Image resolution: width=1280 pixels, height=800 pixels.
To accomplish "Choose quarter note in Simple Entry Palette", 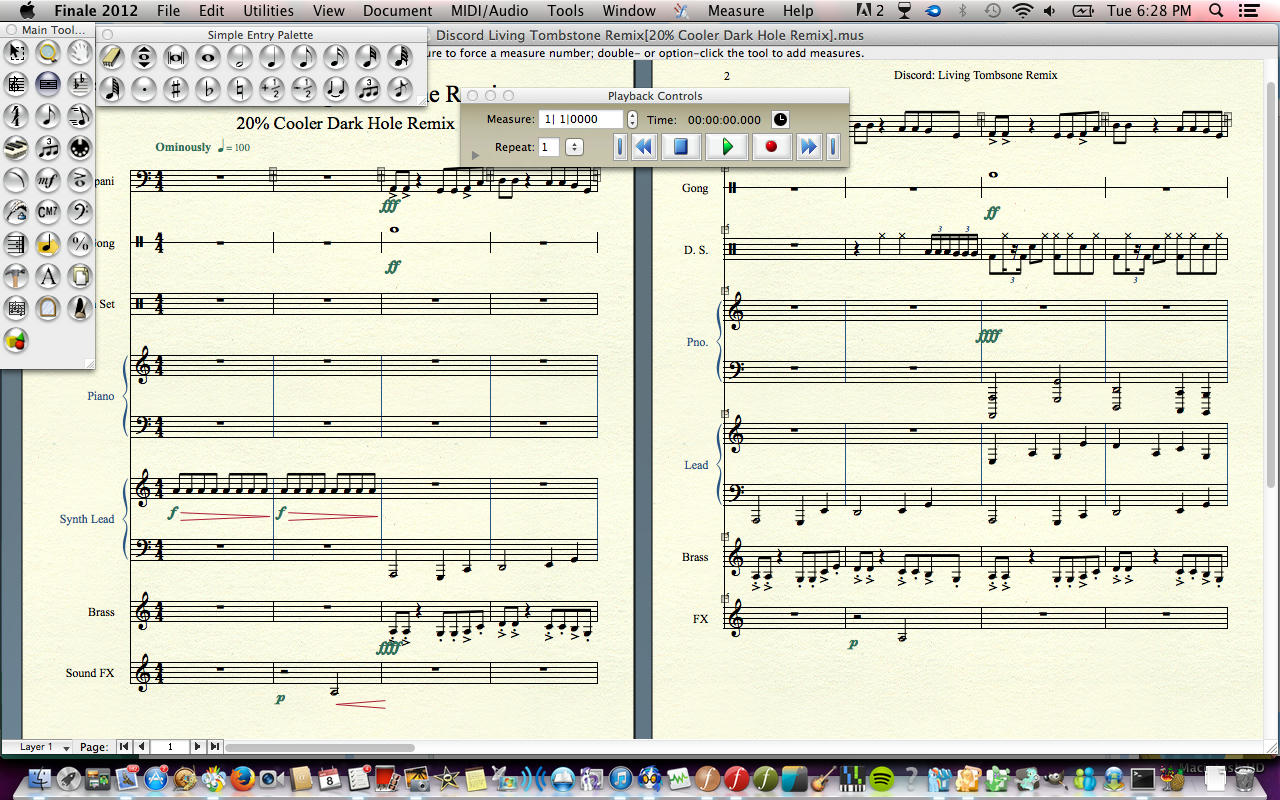I will (271, 57).
